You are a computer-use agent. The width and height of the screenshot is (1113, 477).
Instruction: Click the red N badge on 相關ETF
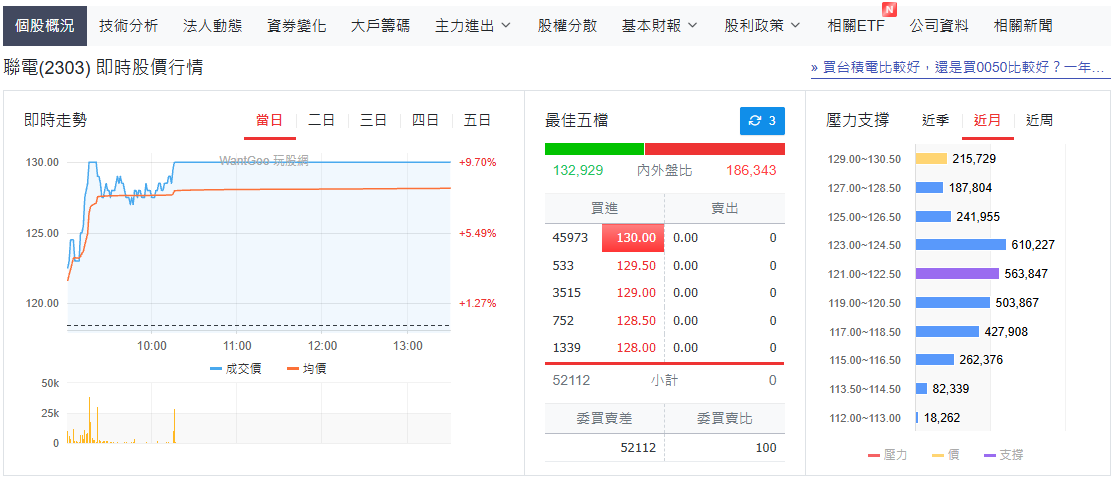pyautogui.click(x=888, y=10)
